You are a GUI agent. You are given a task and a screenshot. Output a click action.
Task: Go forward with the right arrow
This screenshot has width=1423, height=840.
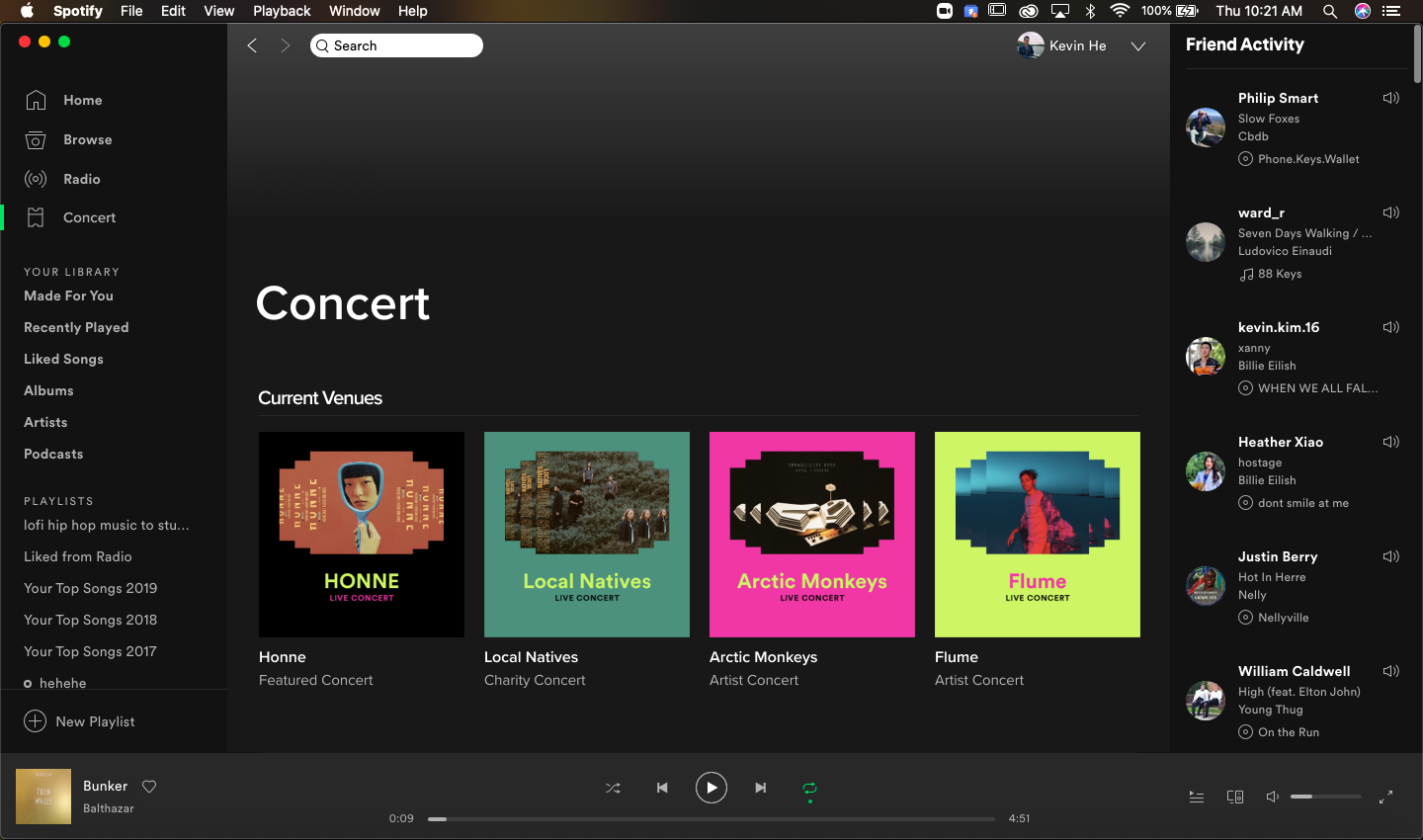[286, 45]
